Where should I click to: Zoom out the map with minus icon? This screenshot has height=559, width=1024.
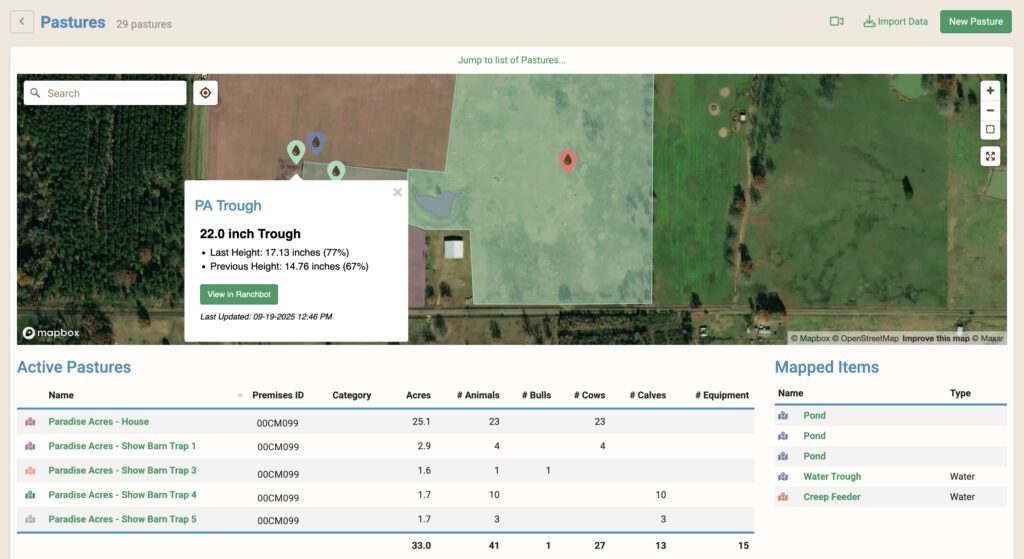(x=990, y=110)
